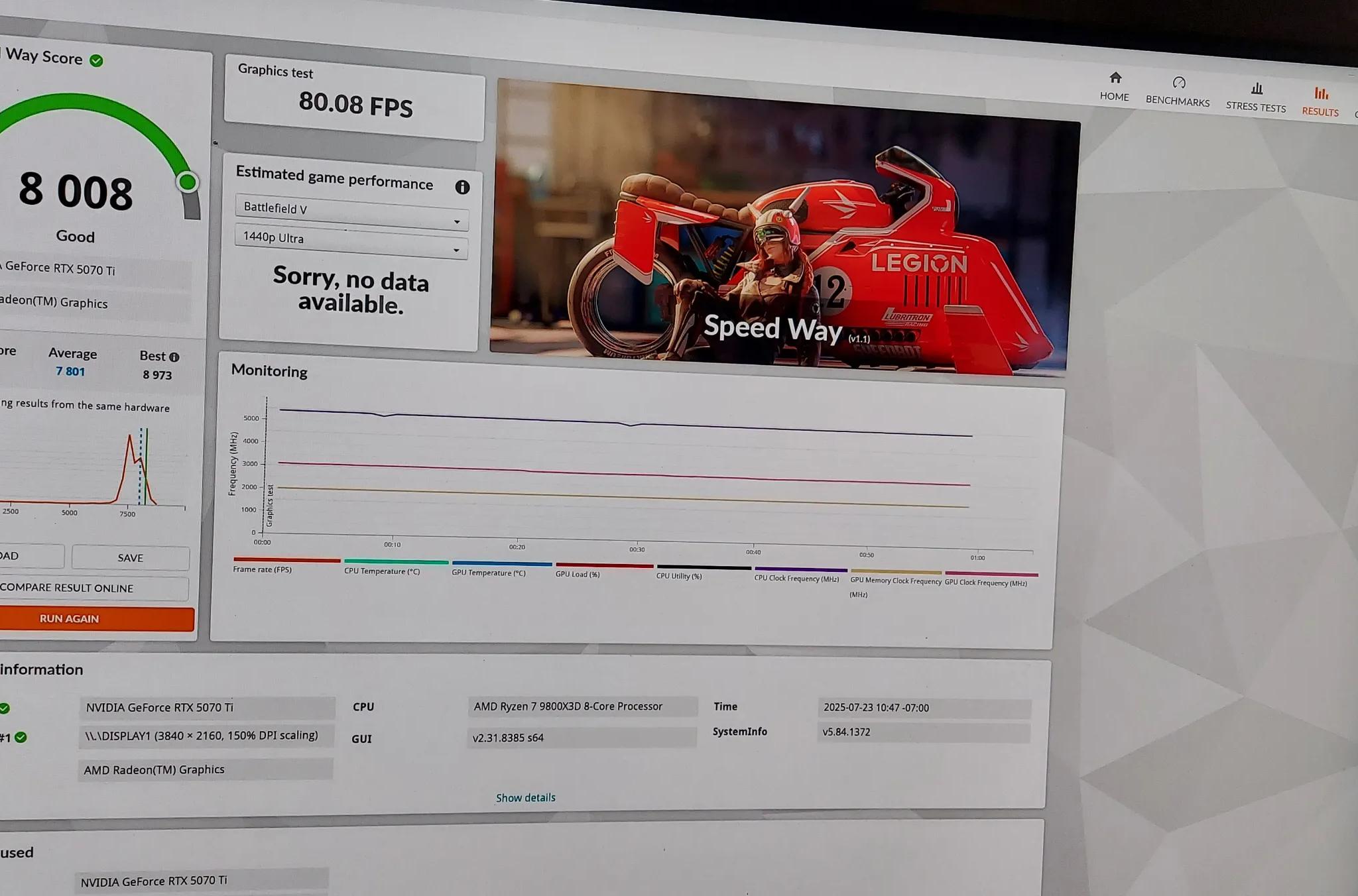Toggle GPU Load (%) legend series
The width and height of the screenshot is (1358, 896).
(x=578, y=574)
